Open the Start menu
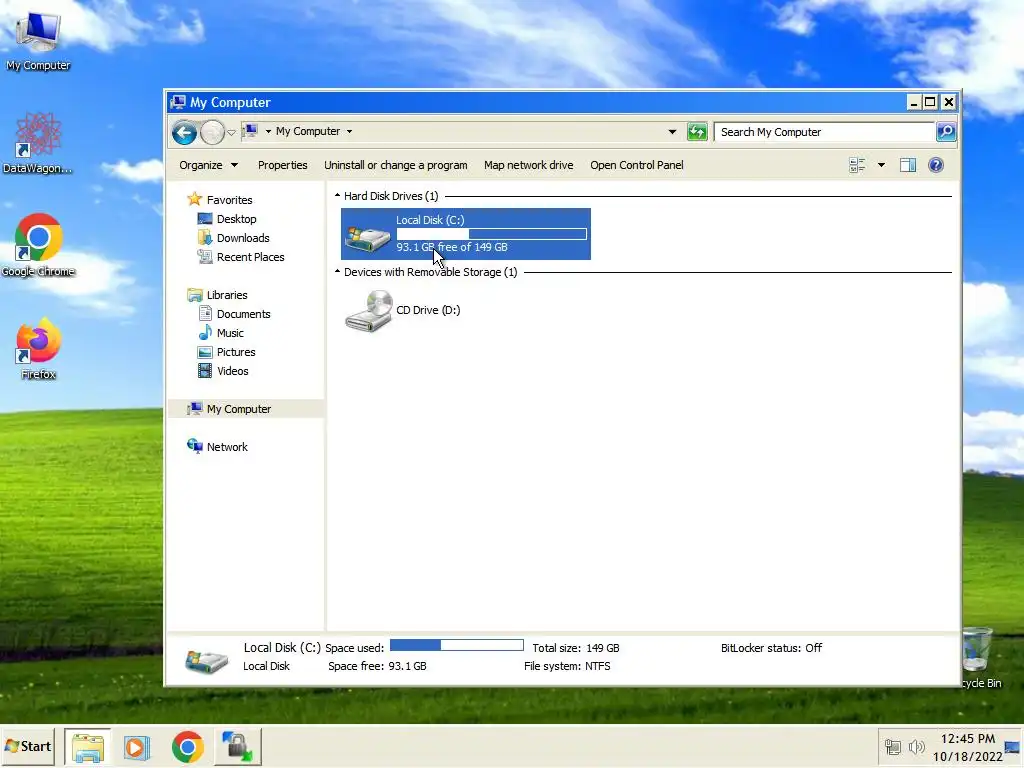The image size is (1024, 768). [27, 746]
